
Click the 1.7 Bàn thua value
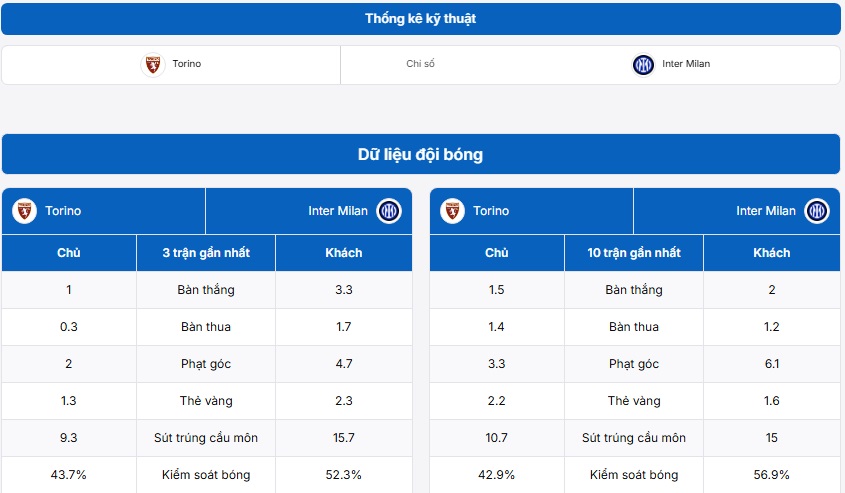coord(344,327)
